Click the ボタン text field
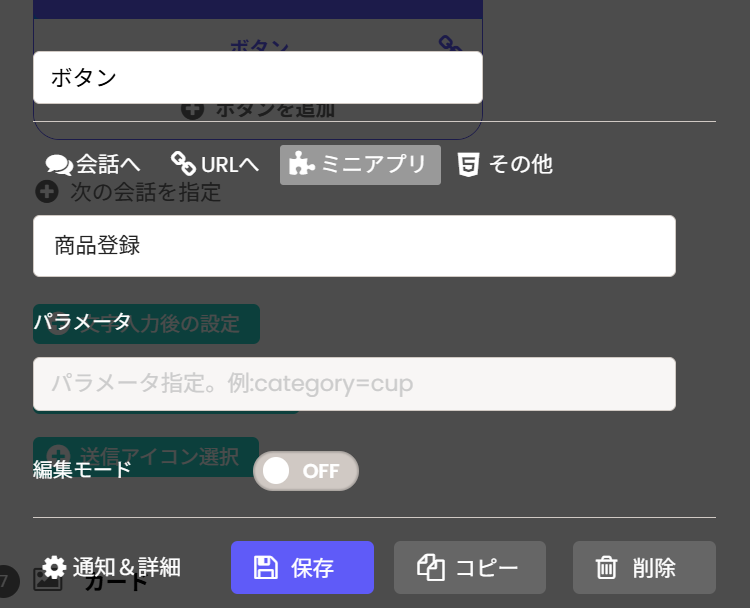The width and height of the screenshot is (750, 608). click(258, 78)
